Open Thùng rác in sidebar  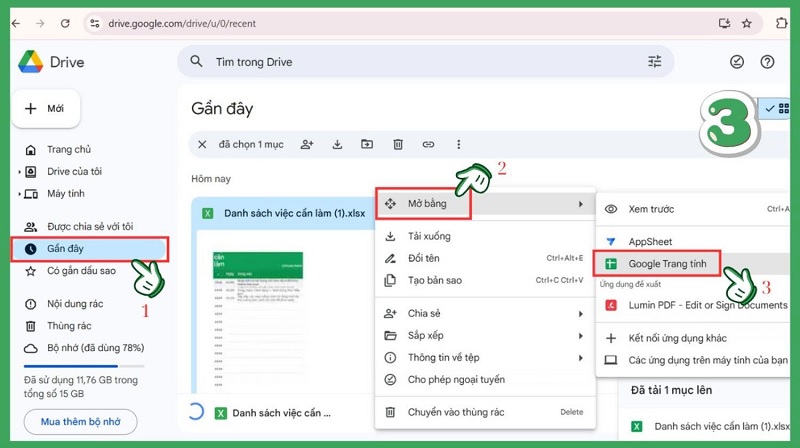[69, 326]
